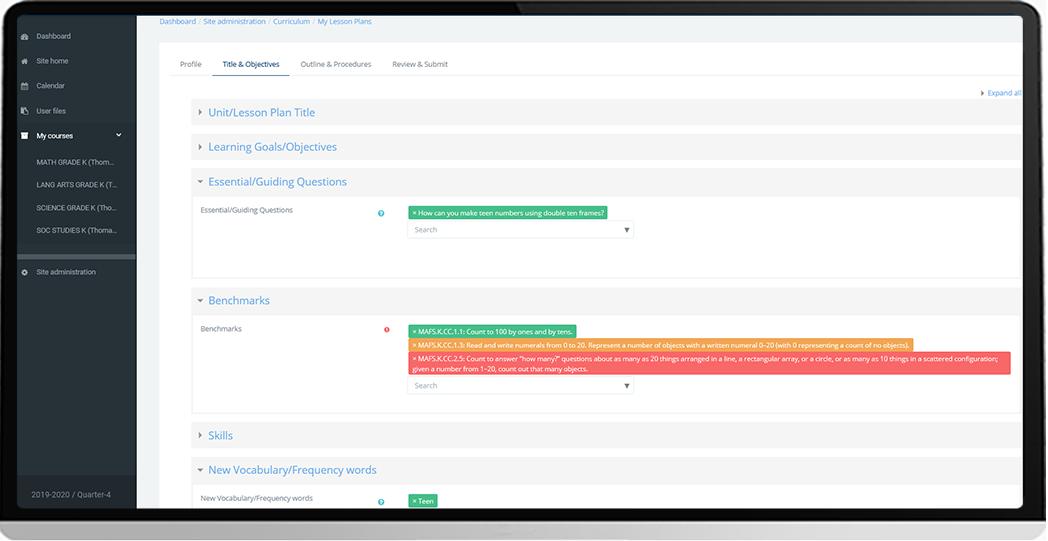
Task: Remove the 'Teen' vocabulary tag
Action: tap(414, 501)
